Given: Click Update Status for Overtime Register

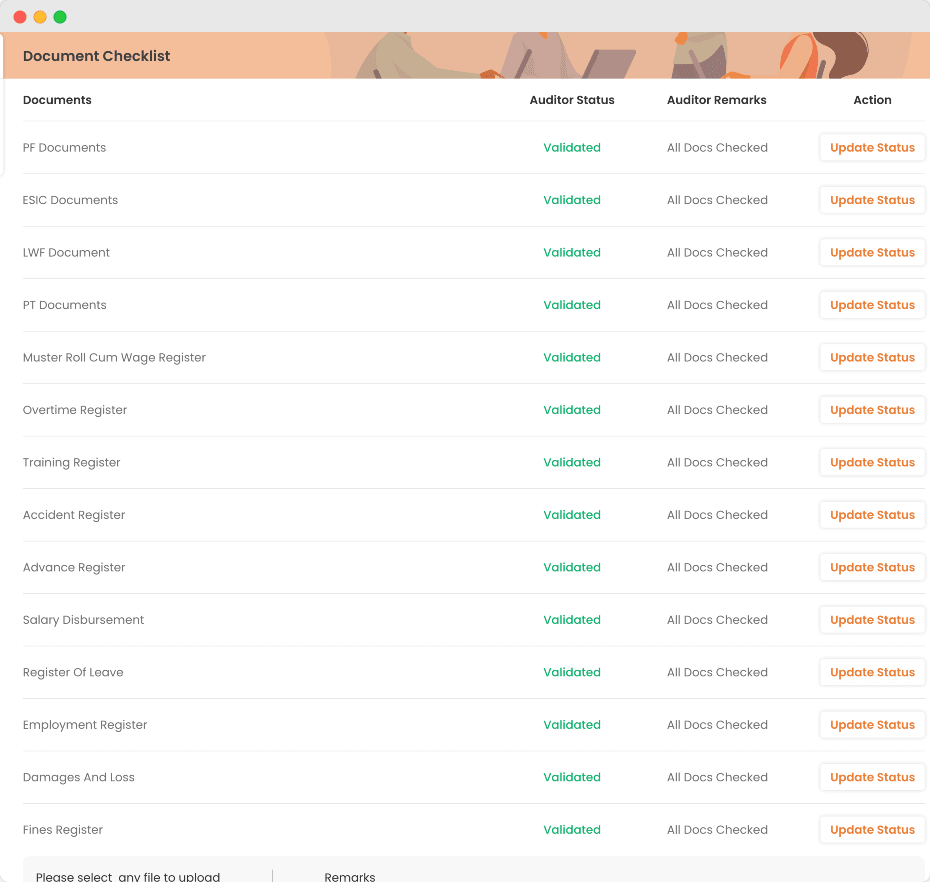Looking at the screenshot, I should 872,410.
